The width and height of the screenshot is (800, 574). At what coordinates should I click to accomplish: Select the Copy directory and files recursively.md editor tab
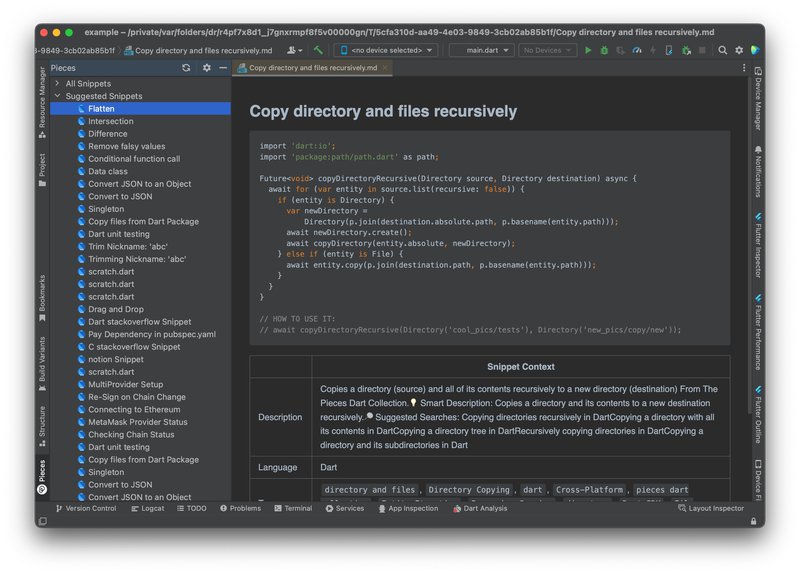(x=312, y=68)
